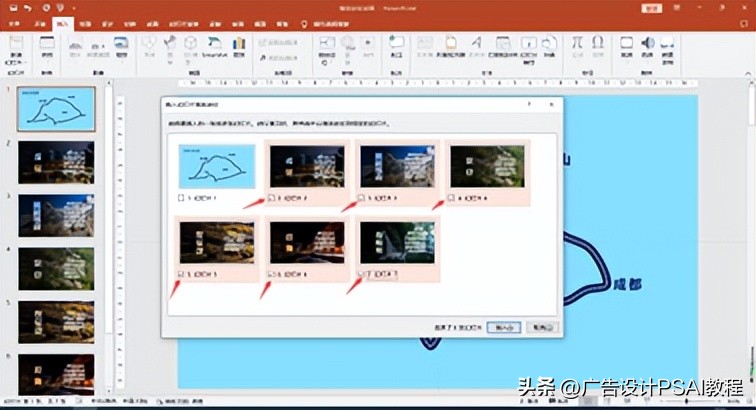
Task: Click the Header and Footer icon
Action: [x=451, y=42]
